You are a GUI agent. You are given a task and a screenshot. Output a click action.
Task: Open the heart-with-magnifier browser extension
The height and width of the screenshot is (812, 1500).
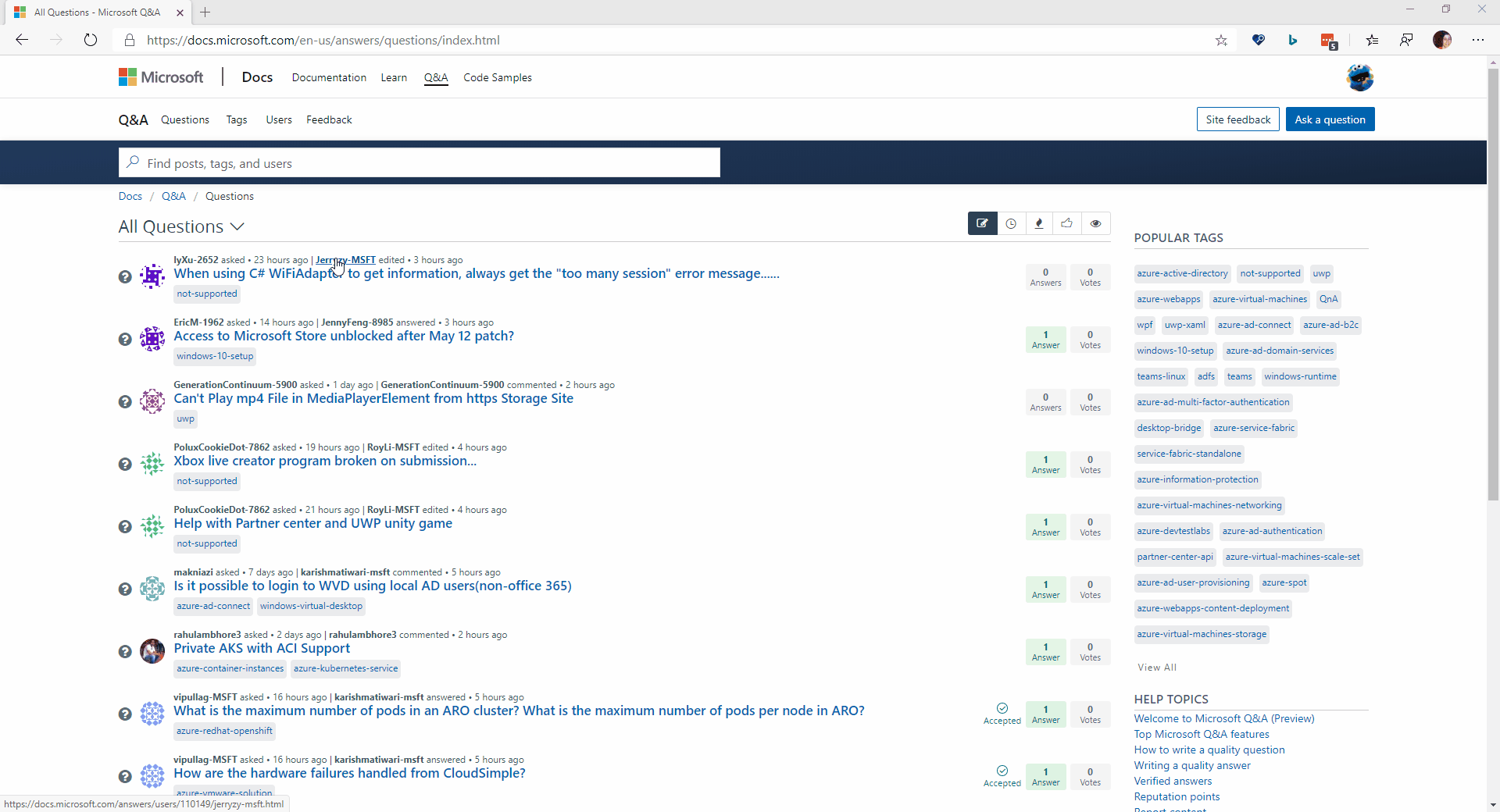1258,40
